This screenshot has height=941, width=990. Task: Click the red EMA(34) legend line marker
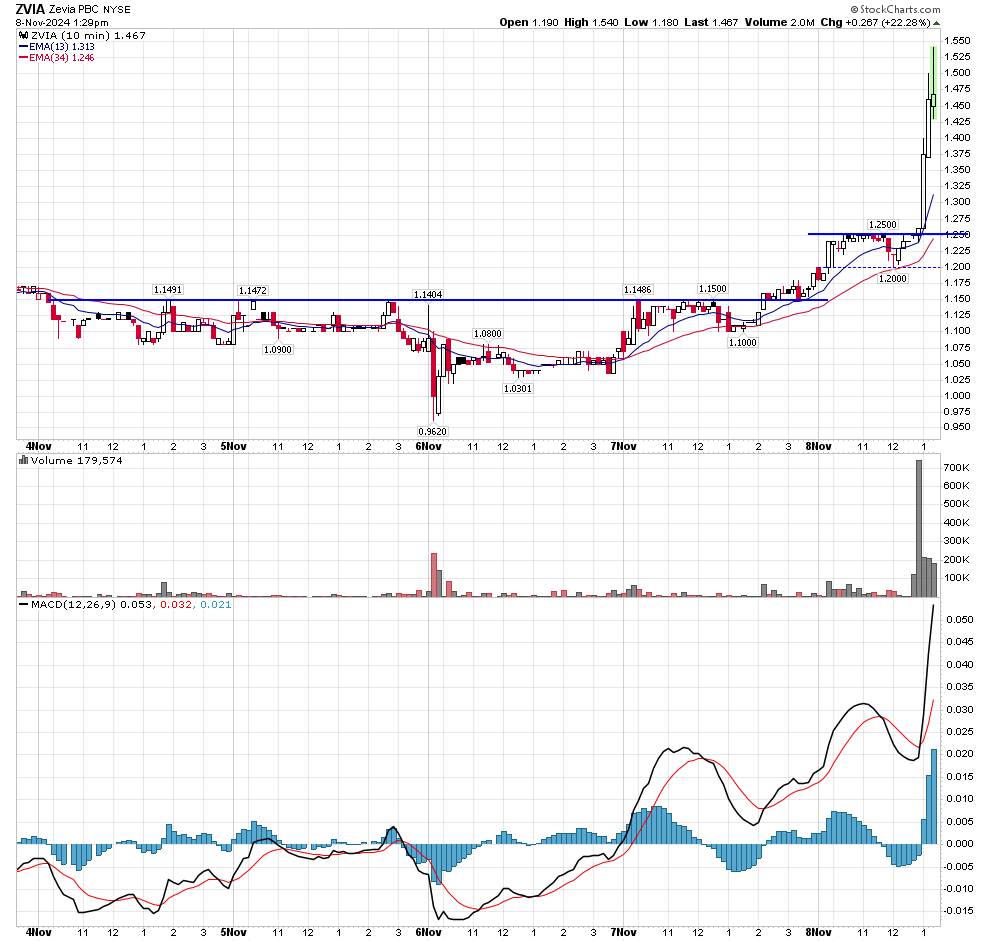click(25, 58)
